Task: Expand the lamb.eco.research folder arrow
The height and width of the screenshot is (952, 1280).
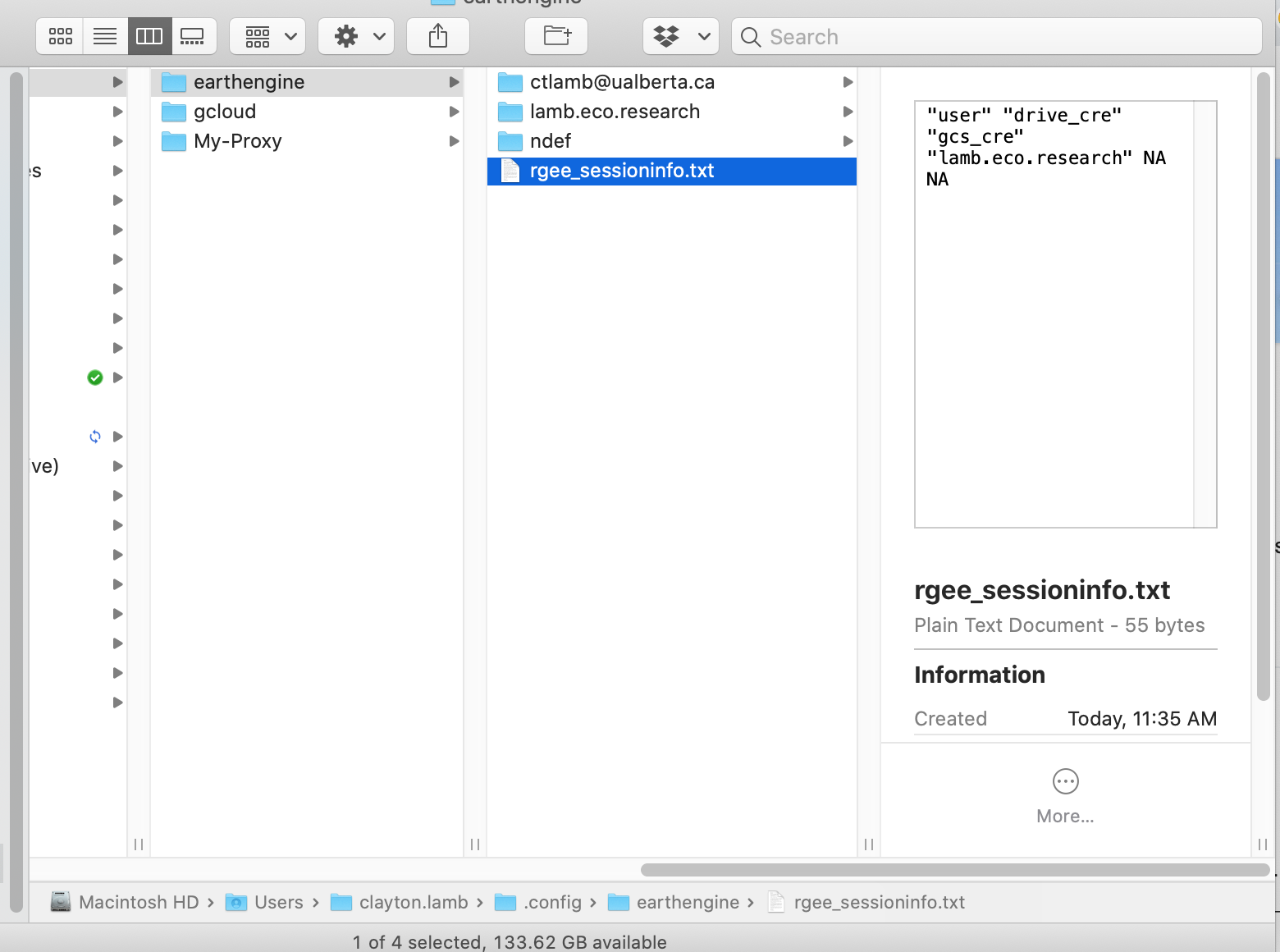Action: pos(848,112)
